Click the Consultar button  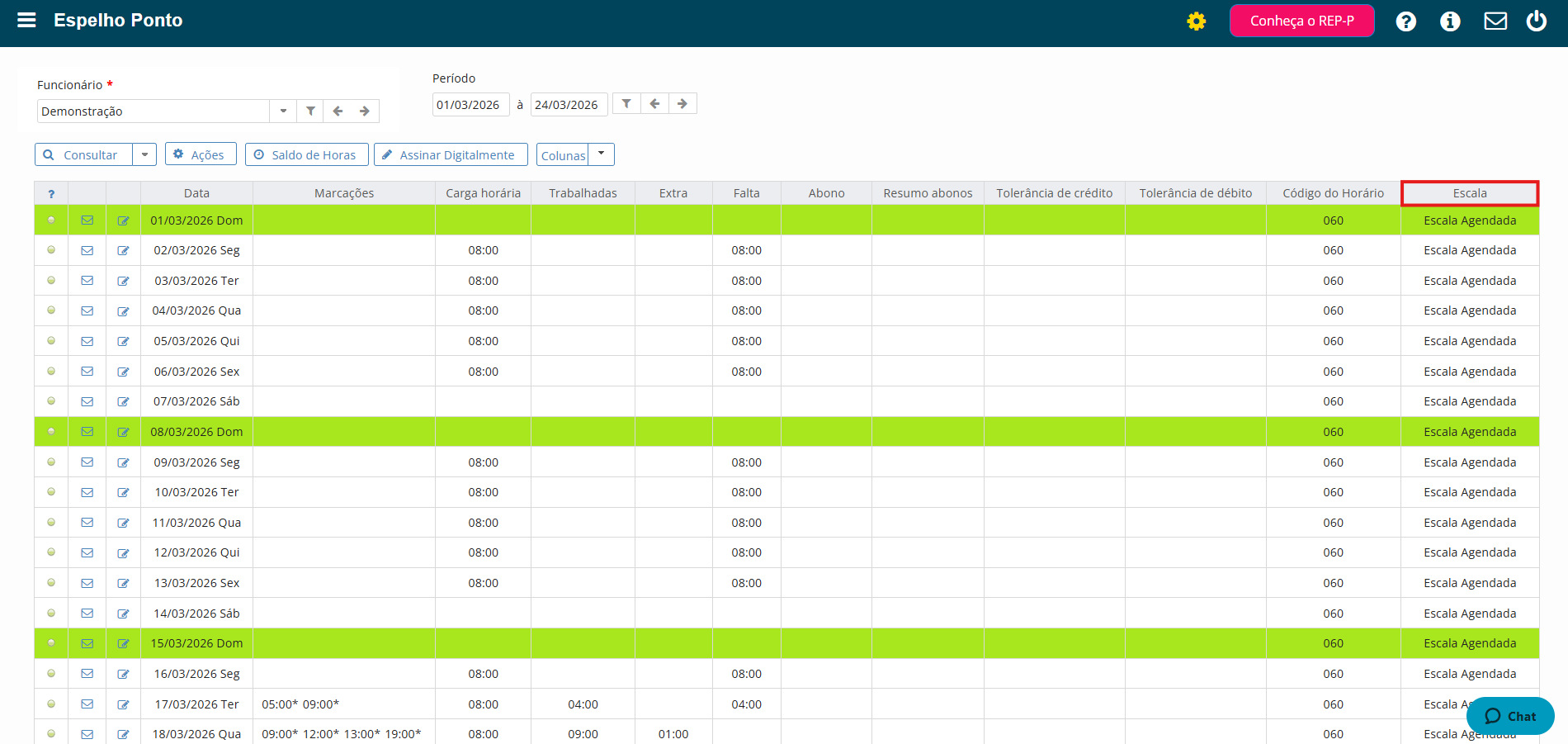click(83, 154)
